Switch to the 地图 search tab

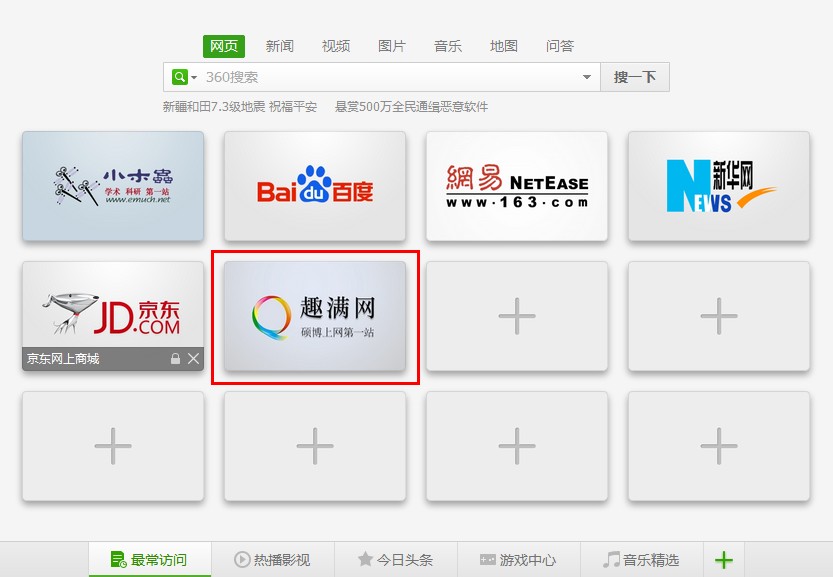(x=504, y=46)
